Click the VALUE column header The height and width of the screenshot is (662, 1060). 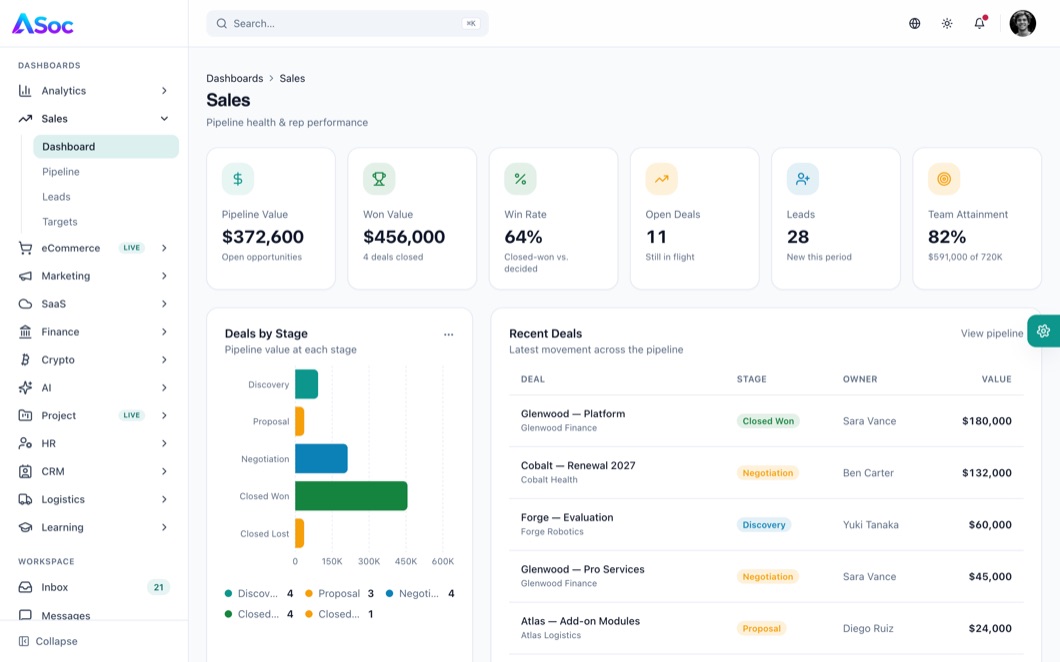pyautogui.click(x=996, y=379)
